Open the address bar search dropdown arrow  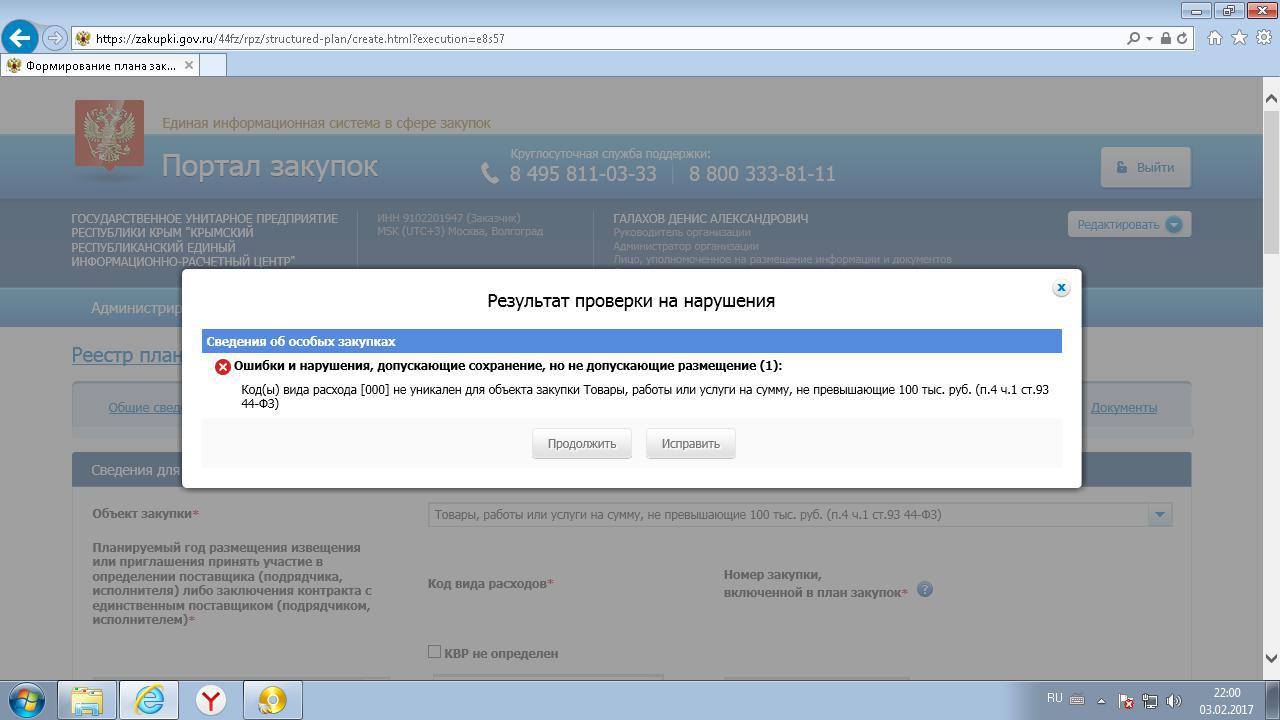coord(1149,38)
